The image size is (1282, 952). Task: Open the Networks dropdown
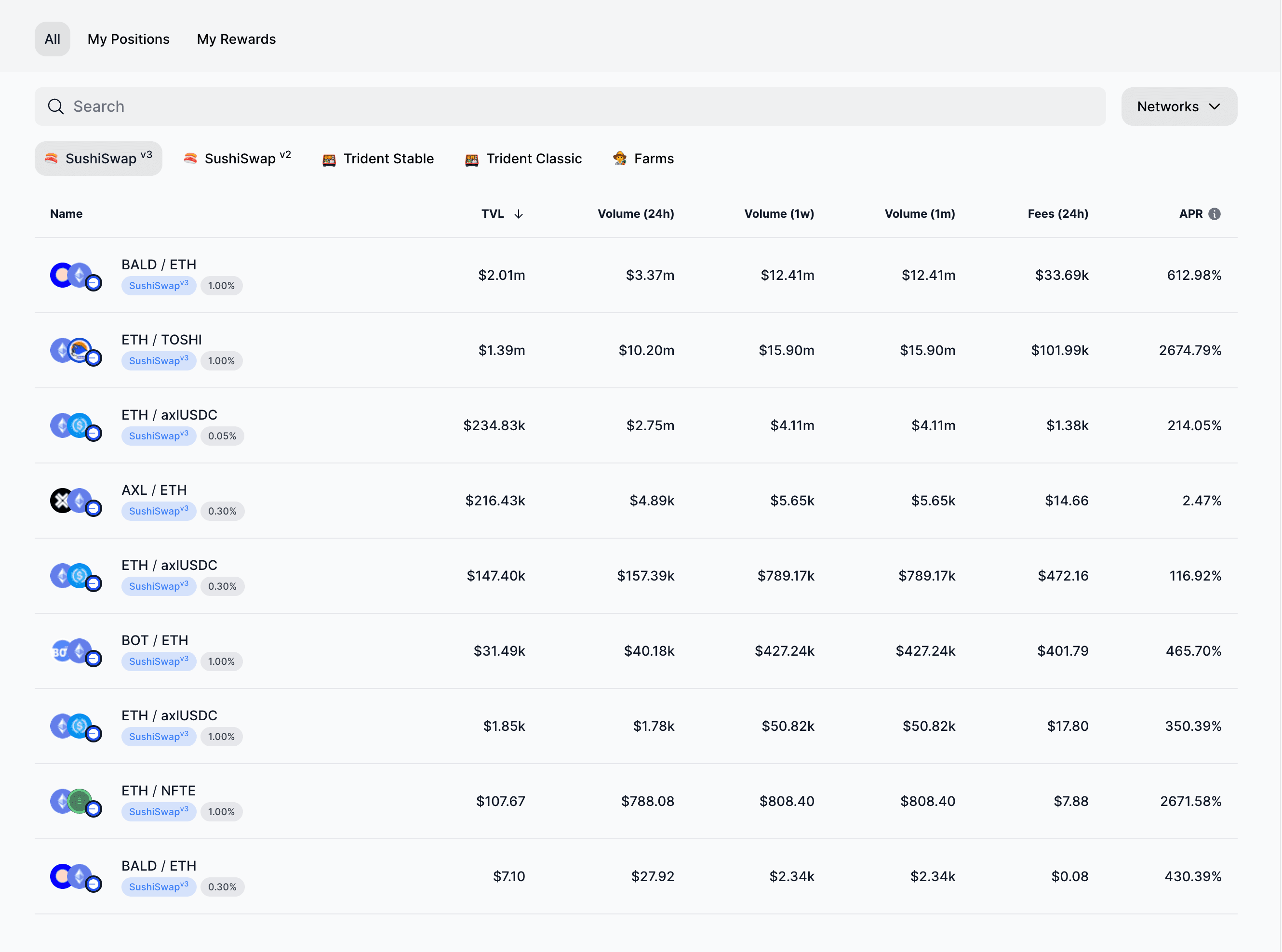coord(1179,106)
